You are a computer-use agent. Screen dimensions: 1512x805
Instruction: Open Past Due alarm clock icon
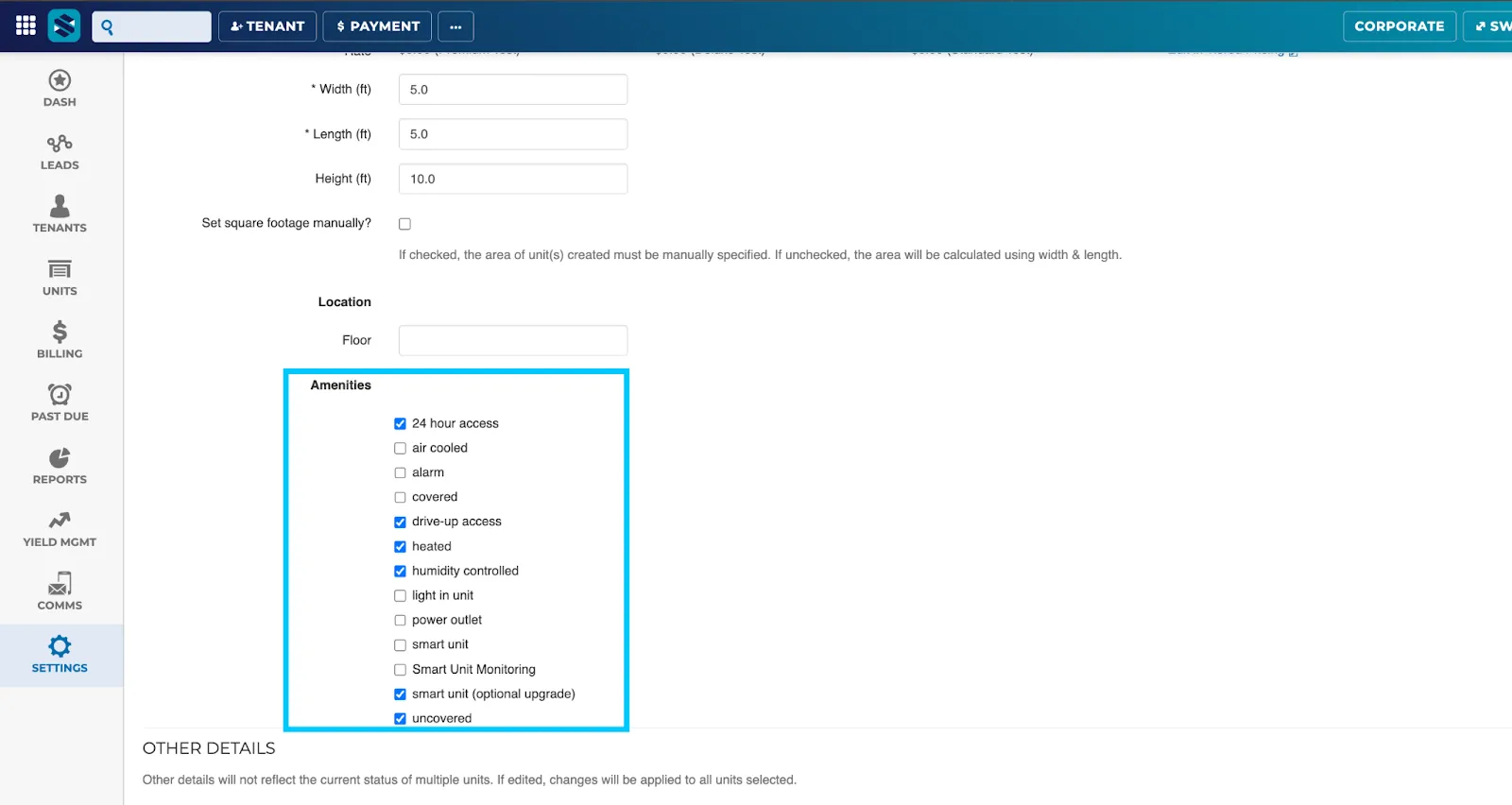click(60, 394)
